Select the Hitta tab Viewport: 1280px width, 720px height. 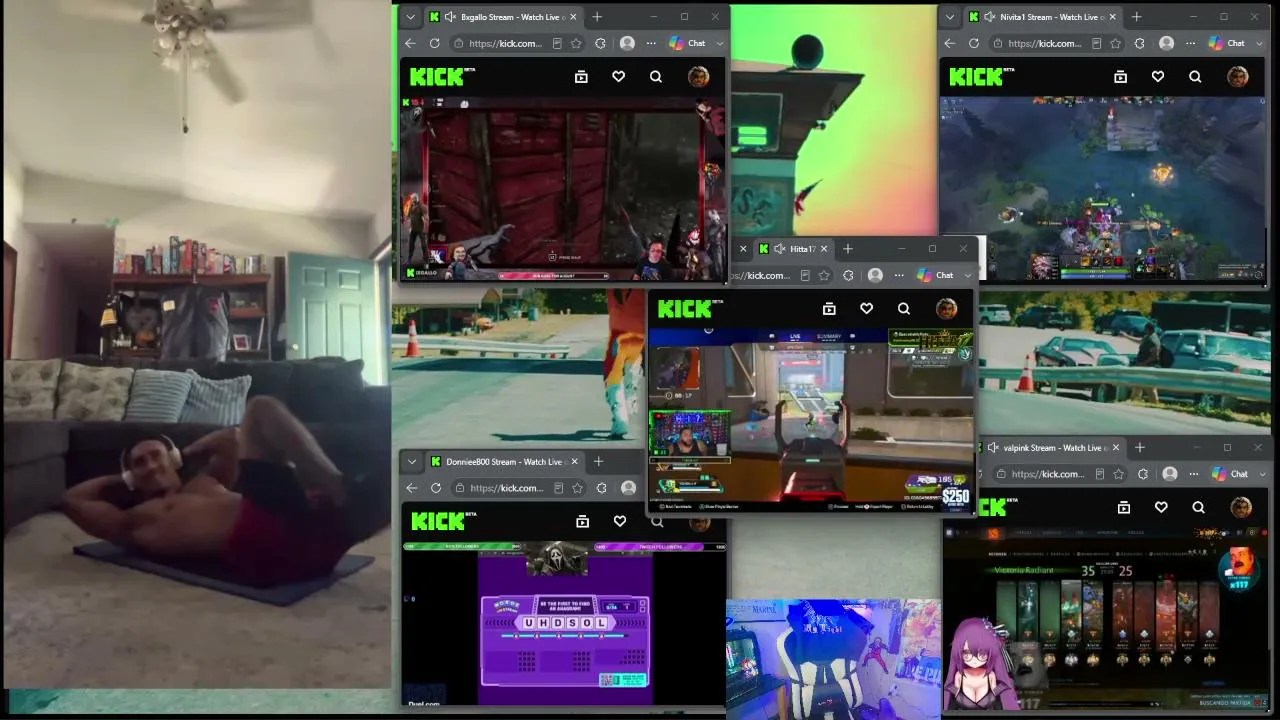click(794, 249)
